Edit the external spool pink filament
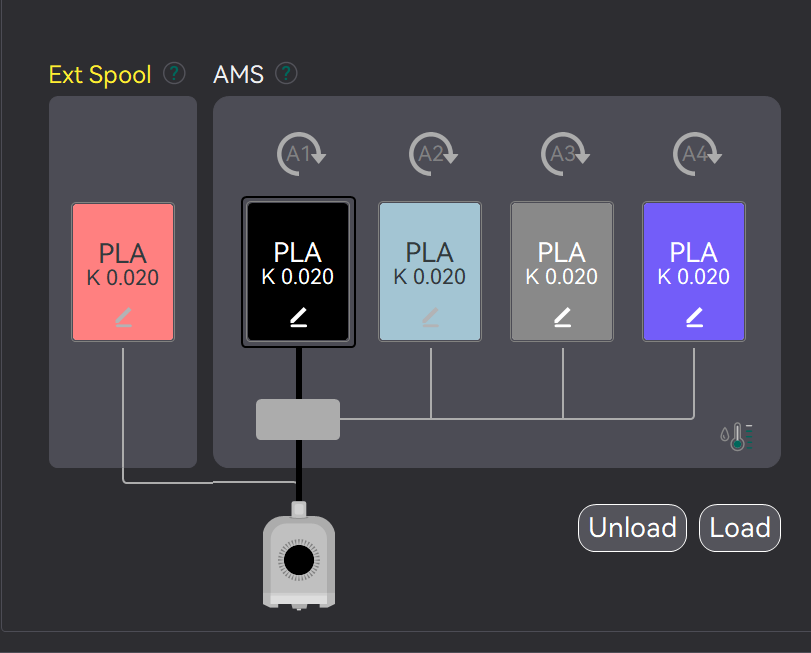Viewport: 811px width, 653px height. (123, 317)
